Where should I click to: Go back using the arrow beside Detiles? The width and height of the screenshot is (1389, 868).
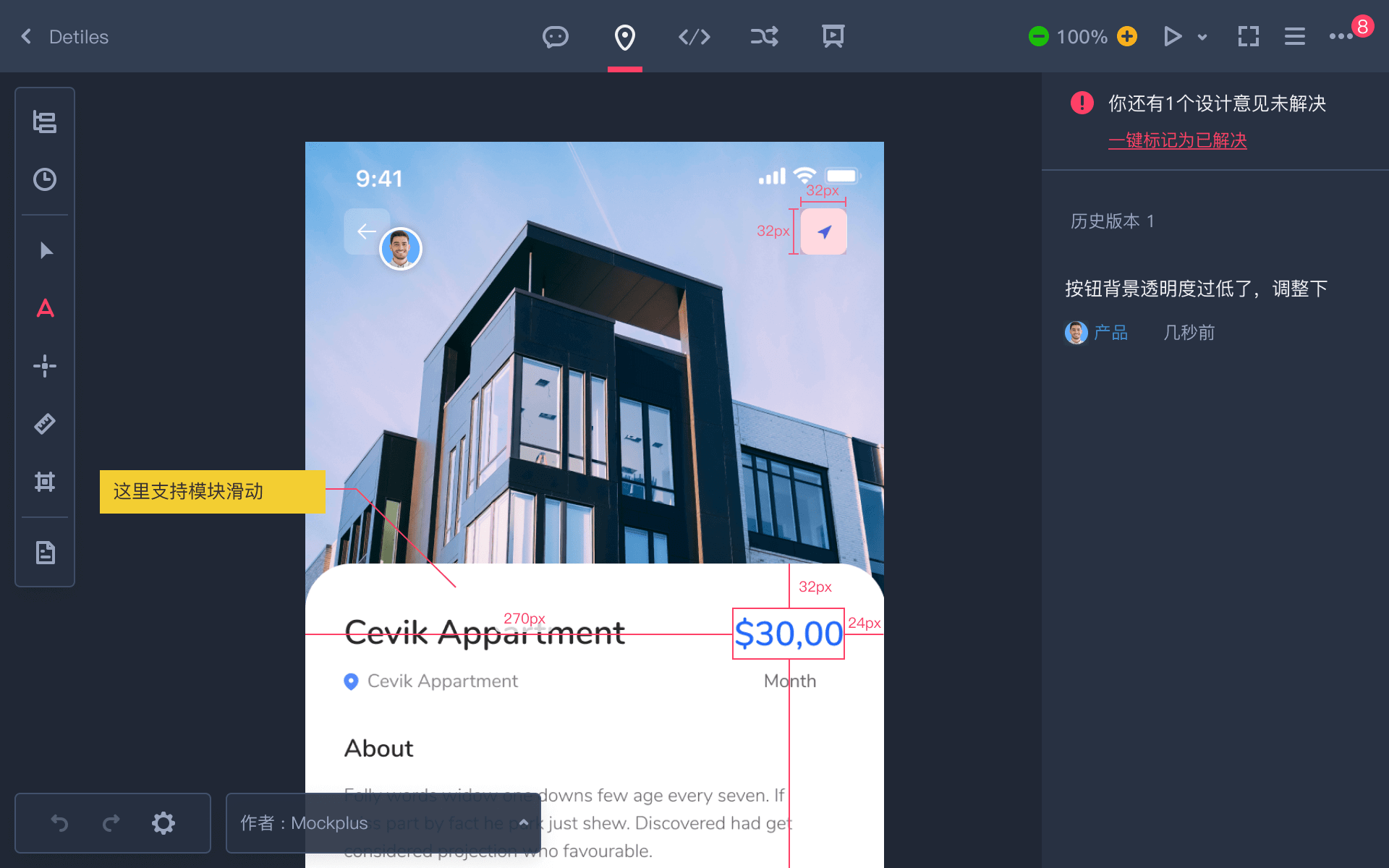click(x=26, y=36)
